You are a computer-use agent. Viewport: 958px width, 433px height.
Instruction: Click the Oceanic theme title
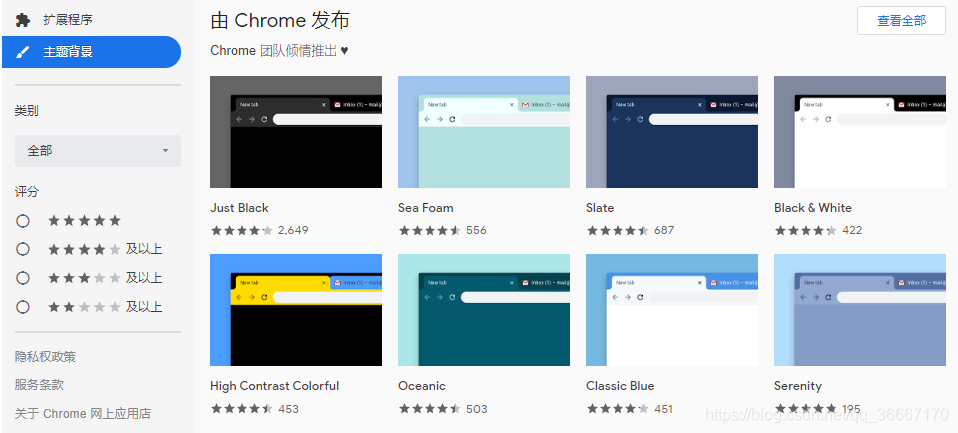click(422, 386)
